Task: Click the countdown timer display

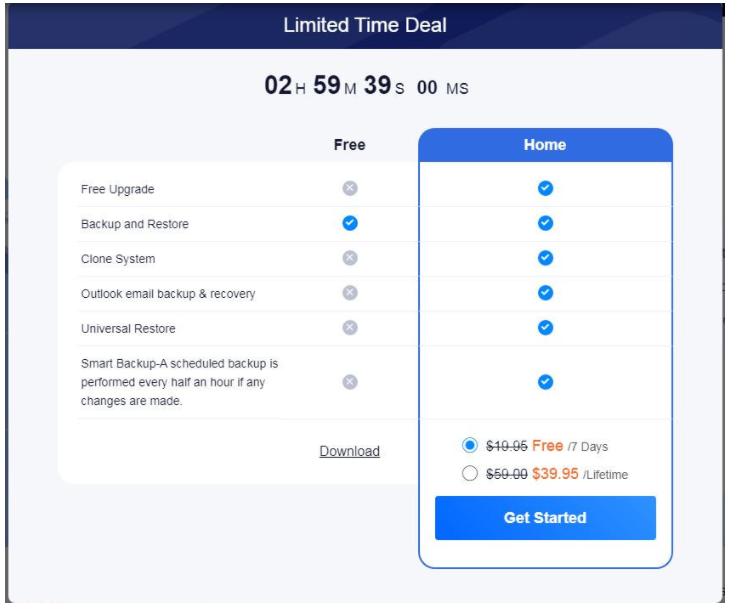Action: (x=366, y=86)
